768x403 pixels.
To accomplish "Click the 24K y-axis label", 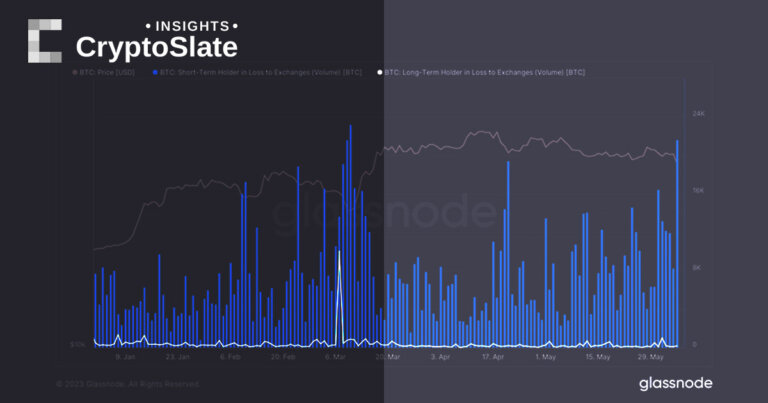I will (x=699, y=114).
